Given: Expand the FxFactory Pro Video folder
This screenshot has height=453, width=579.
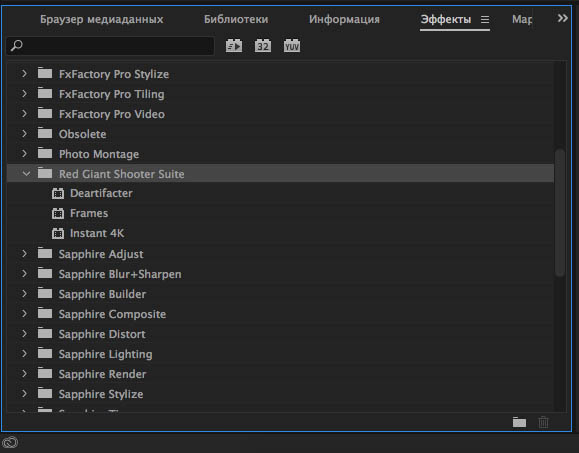Looking at the screenshot, I should point(24,113).
